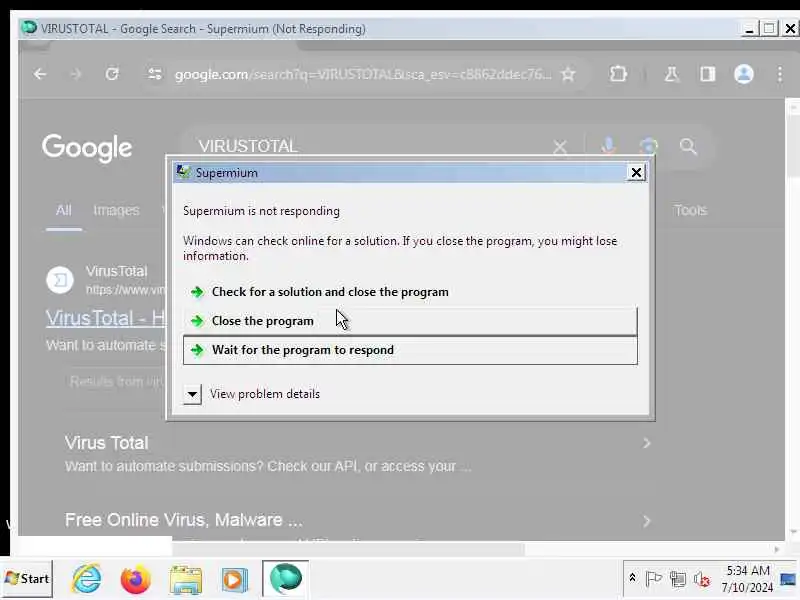Image resolution: width=800 pixels, height=600 pixels.
Task: Select Supermium taskbar button
Action: [285, 579]
